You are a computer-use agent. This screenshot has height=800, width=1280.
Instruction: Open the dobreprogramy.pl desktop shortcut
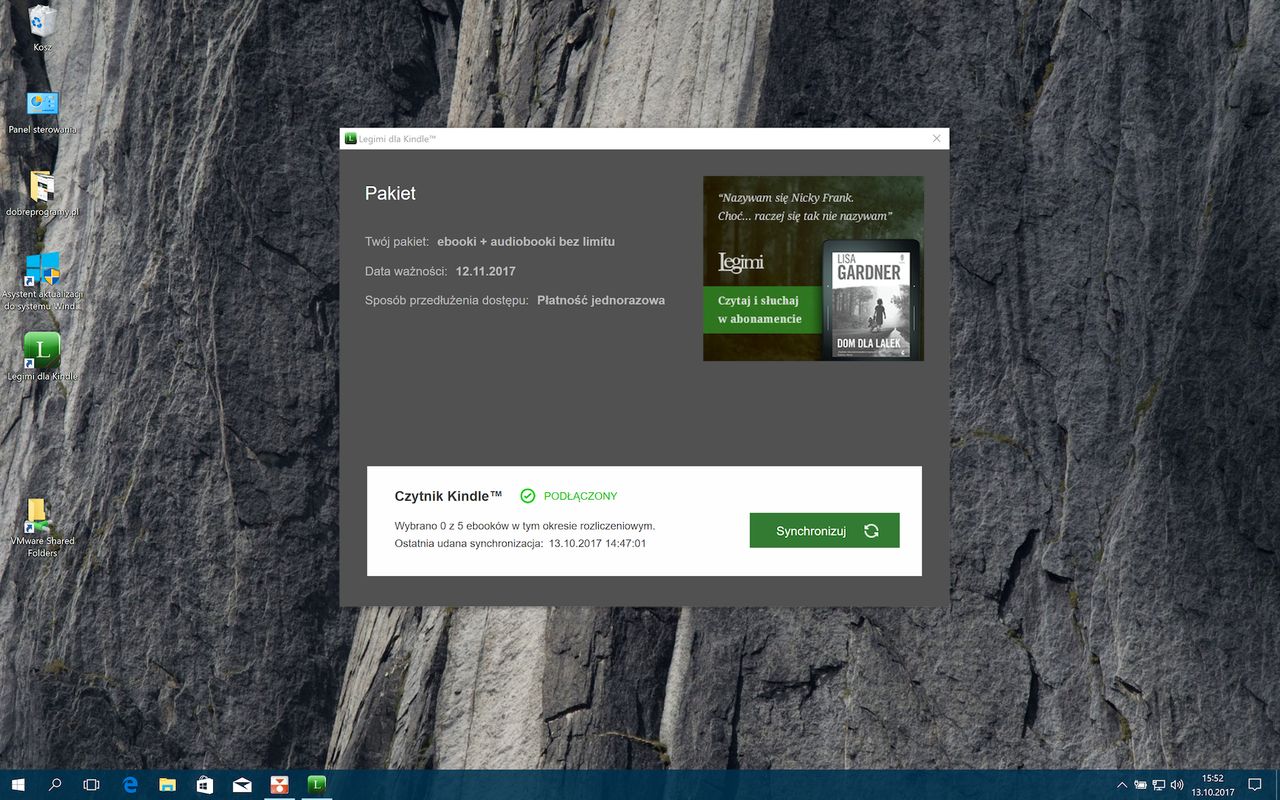[42, 191]
